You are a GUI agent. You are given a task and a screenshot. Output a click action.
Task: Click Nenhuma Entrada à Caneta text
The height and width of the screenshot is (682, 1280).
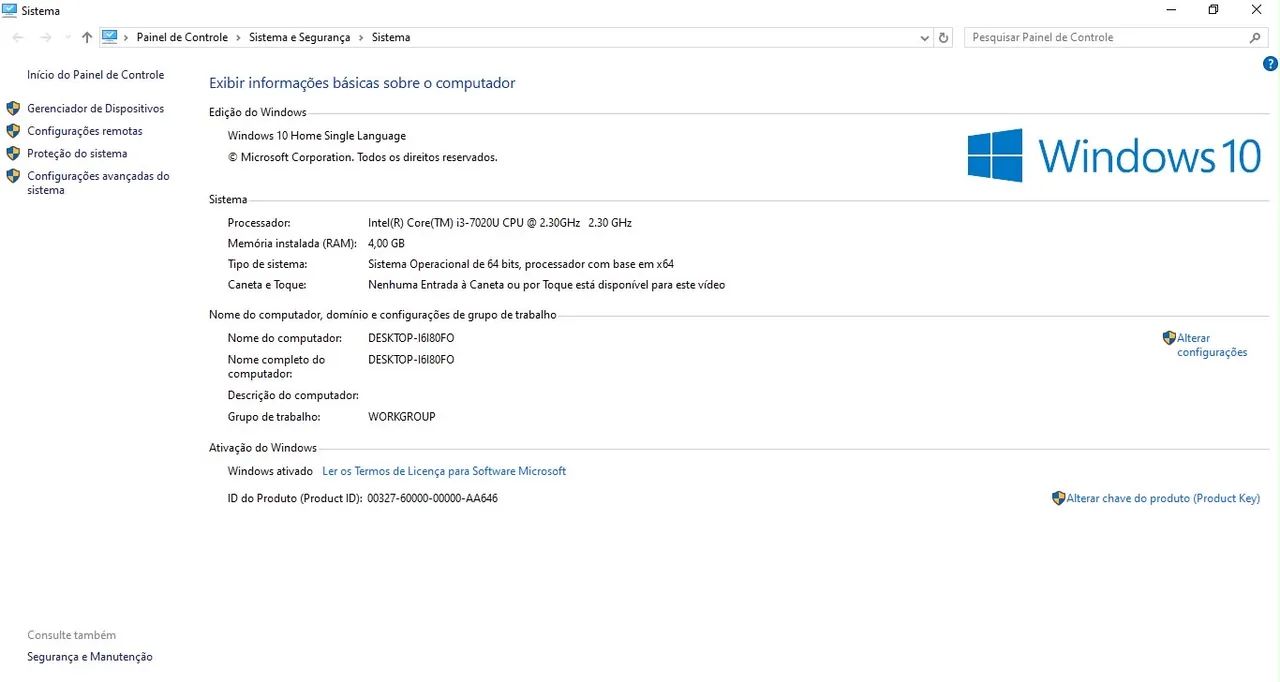(546, 285)
